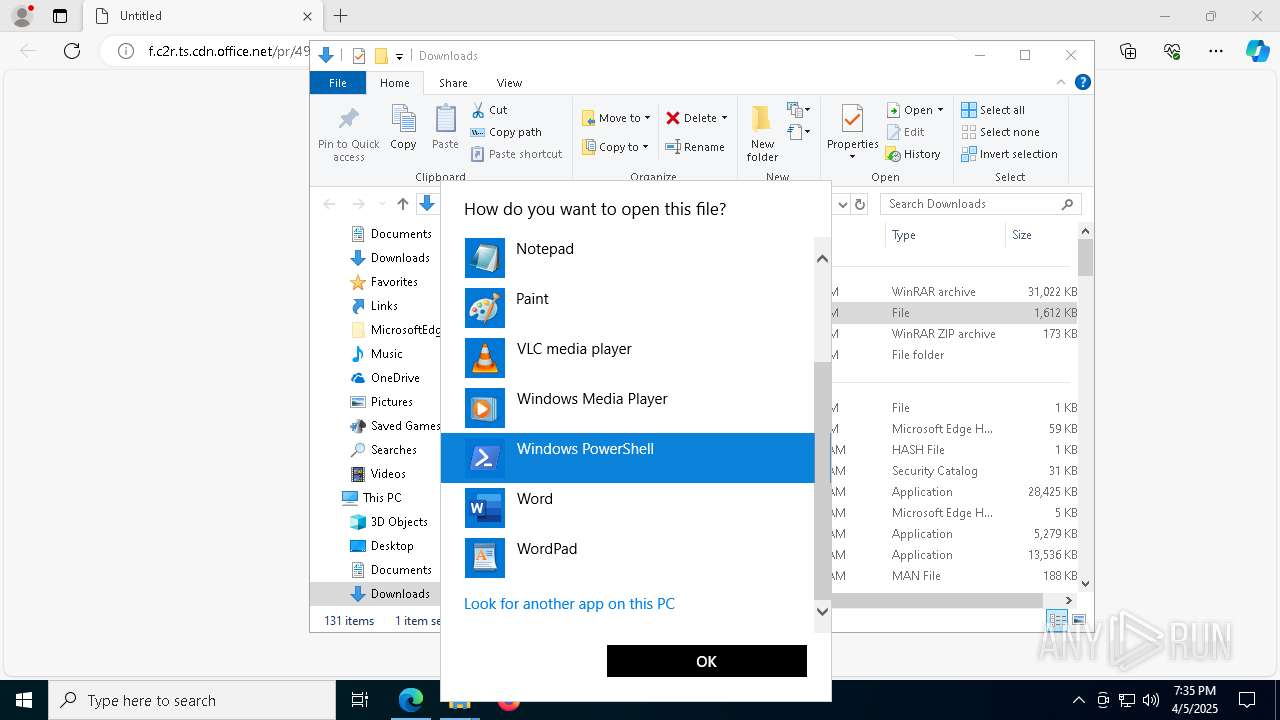This screenshot has width=1280, height=720.
Task: Pick WordPad from the app list
Action: click(x=628, y=558)
